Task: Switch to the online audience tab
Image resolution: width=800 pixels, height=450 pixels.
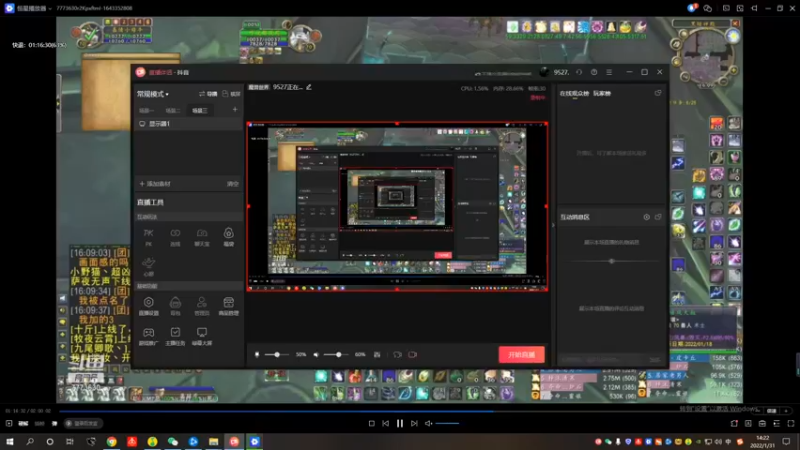Action: tap(574, 94)
